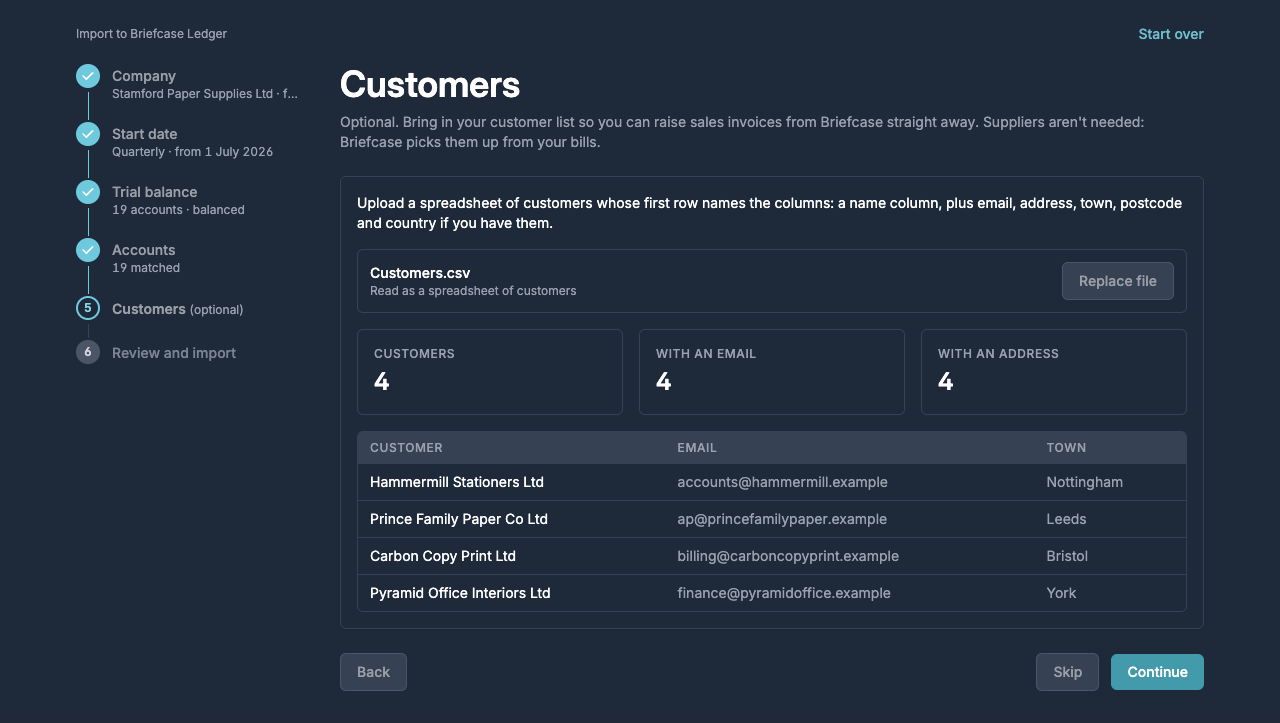The height and width of the screenshot is (723, 1280).
Task: Skip the customers step
Action: pyautogui.click(x=1067, y=672)
